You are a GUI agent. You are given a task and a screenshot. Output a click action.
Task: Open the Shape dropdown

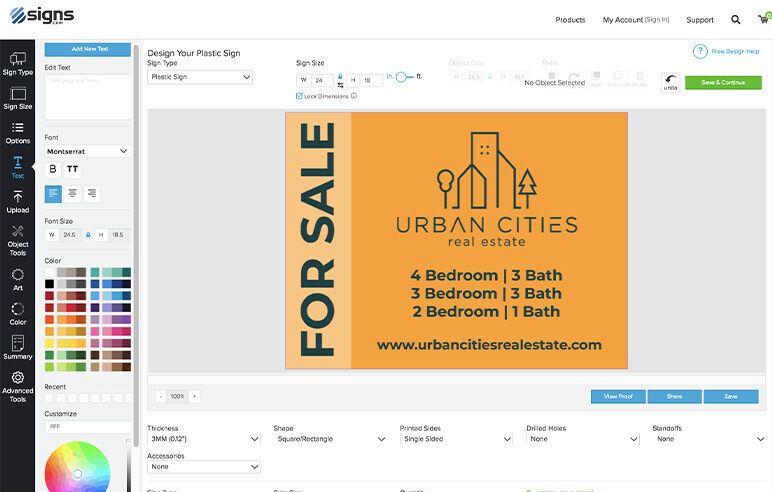[x=330, y=439]
